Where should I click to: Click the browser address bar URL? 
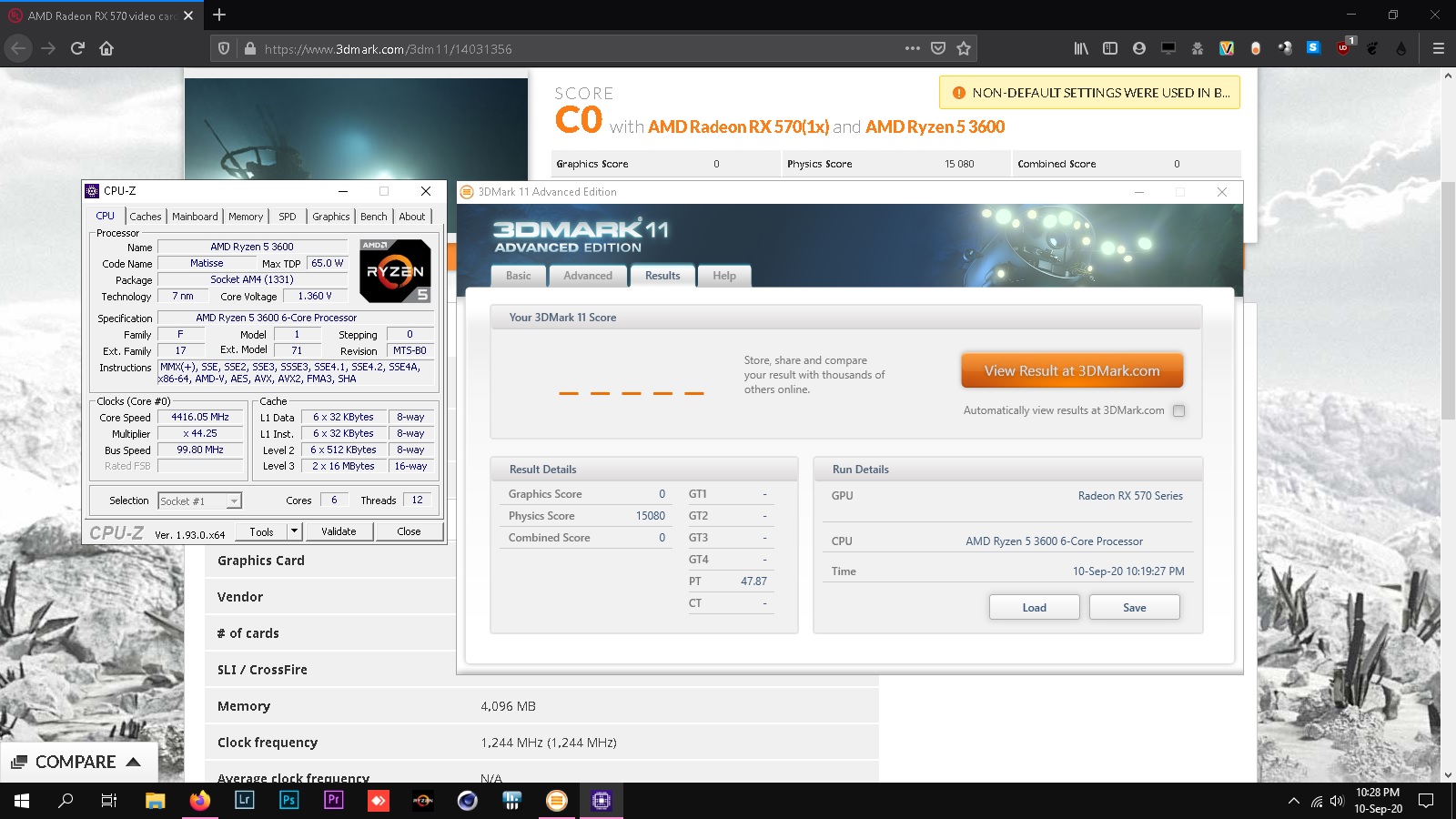pyautogui.click(x=389, y=49)
